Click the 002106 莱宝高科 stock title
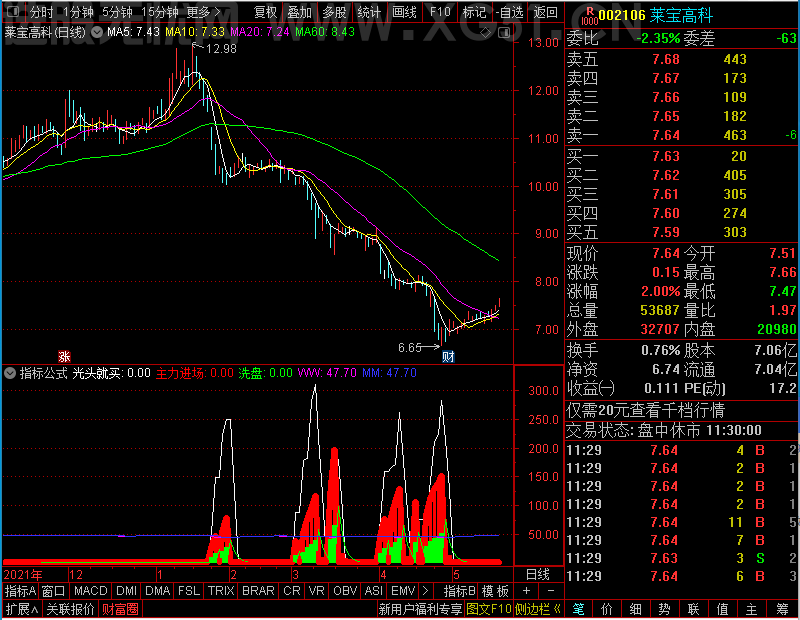This screenshot has width=800, height=620. pyautogui.click(x=656, y=15)
